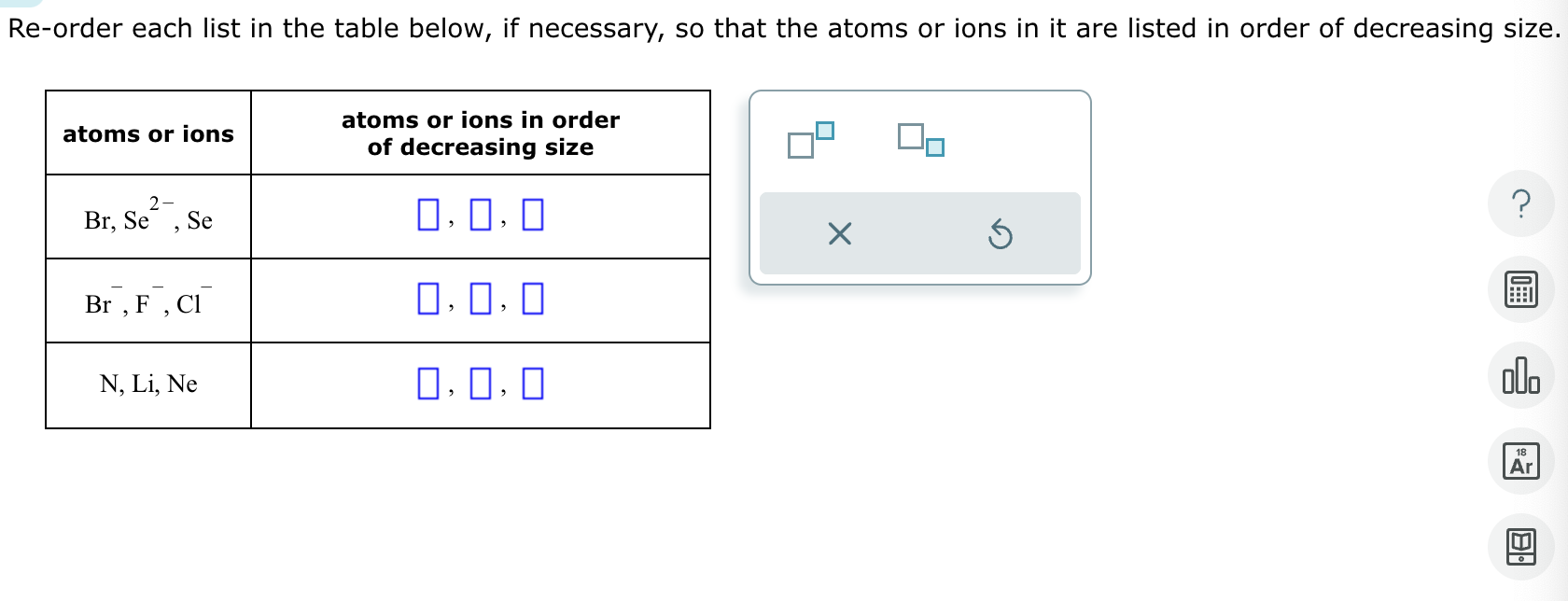Click the first answer box in the N, Li, Ne row
The image size is (1568, 601).
pyautogui.click(x=428, y=383)
